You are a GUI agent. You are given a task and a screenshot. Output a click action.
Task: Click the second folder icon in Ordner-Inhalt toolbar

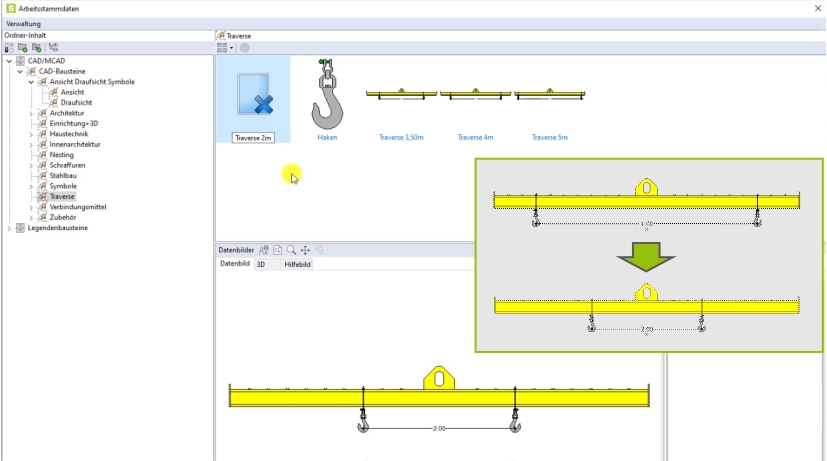click(x=22, y=47)
